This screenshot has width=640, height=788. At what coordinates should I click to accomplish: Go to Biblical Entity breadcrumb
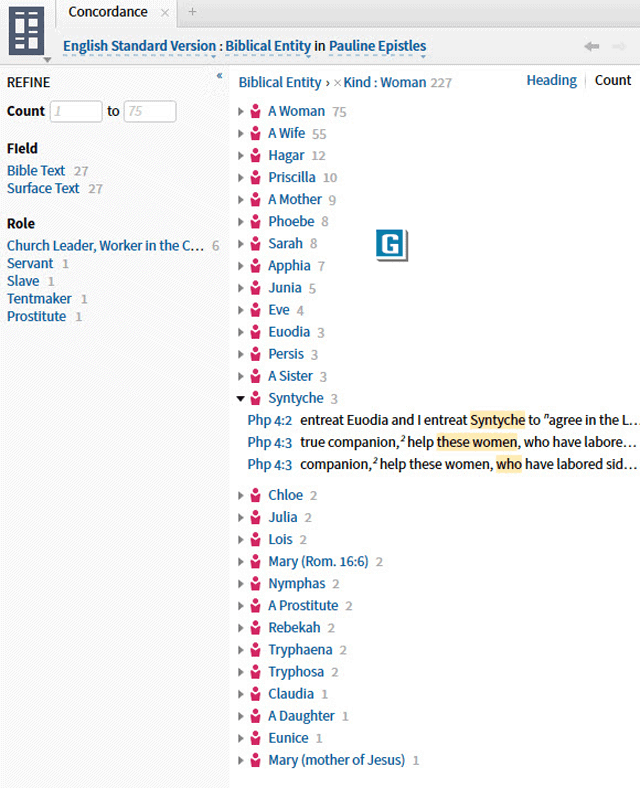click(280, 83)
